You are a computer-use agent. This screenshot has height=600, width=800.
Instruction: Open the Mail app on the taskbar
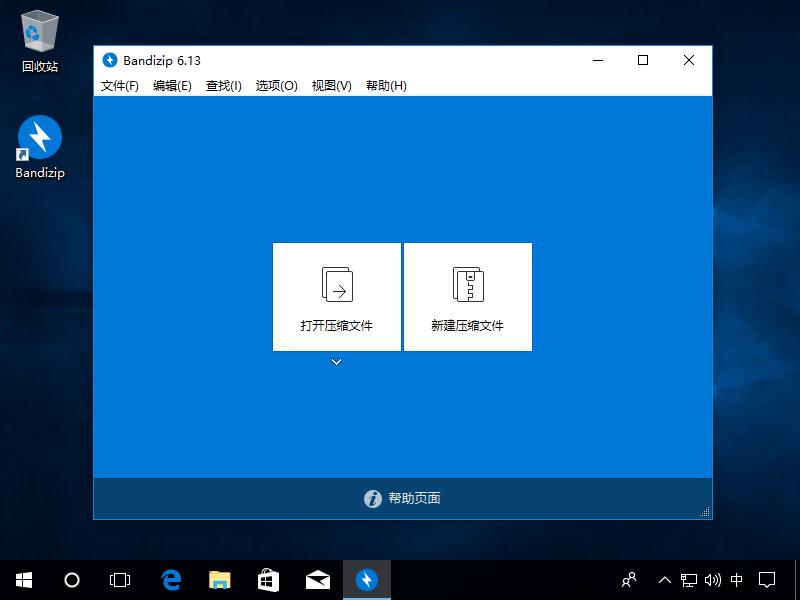[x=317, y=580]
